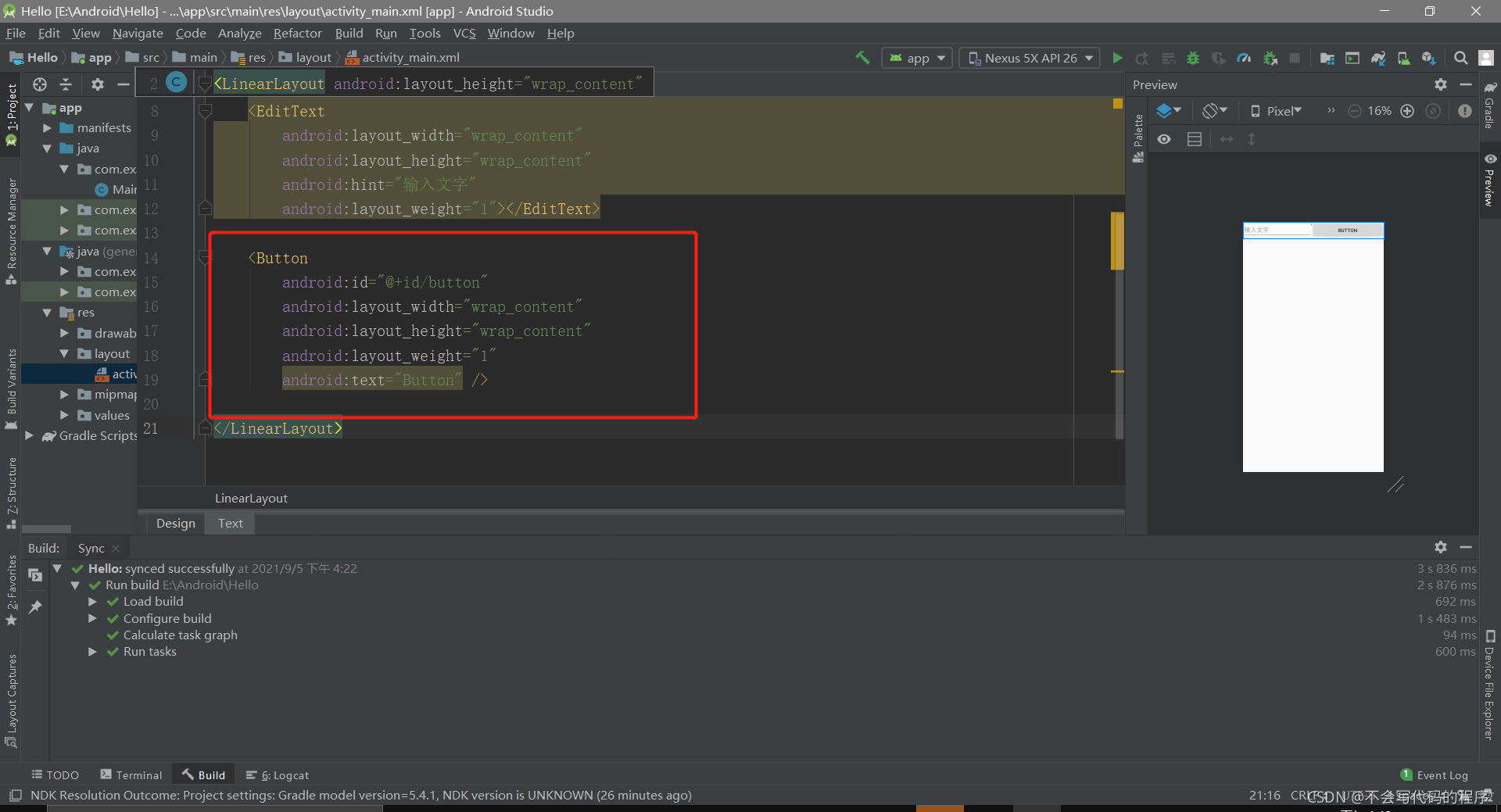Click related class icon in editor gutter
Image resolution: width=1501 pixels, height=812 pixels.
[177, 82]
